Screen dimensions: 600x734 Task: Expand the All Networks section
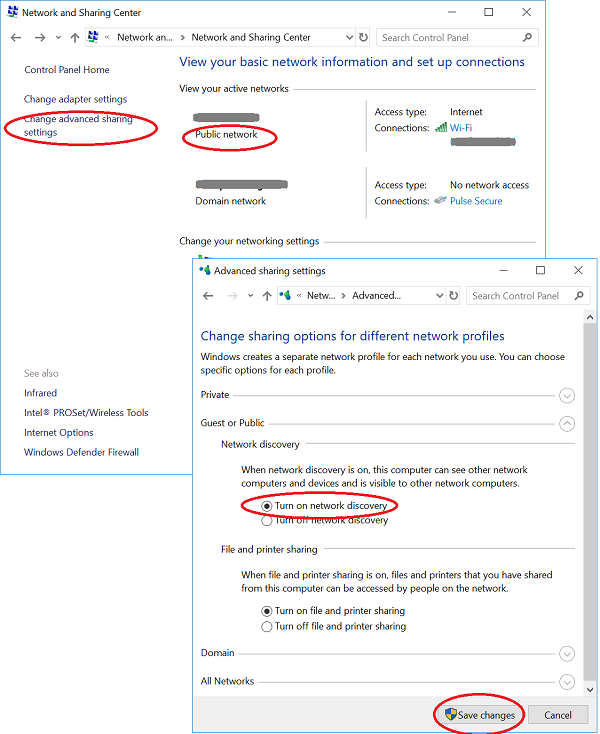pos(567,682)
